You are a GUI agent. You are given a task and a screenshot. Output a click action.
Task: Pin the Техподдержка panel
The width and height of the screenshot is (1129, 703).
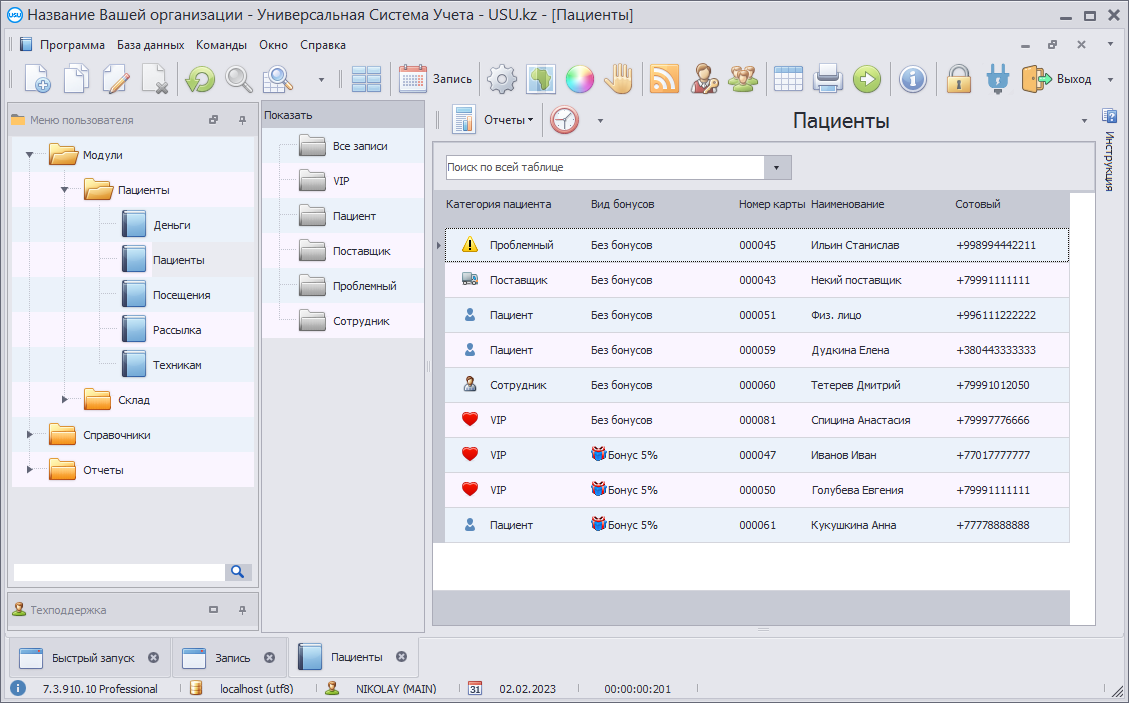(x=242, y=610)
